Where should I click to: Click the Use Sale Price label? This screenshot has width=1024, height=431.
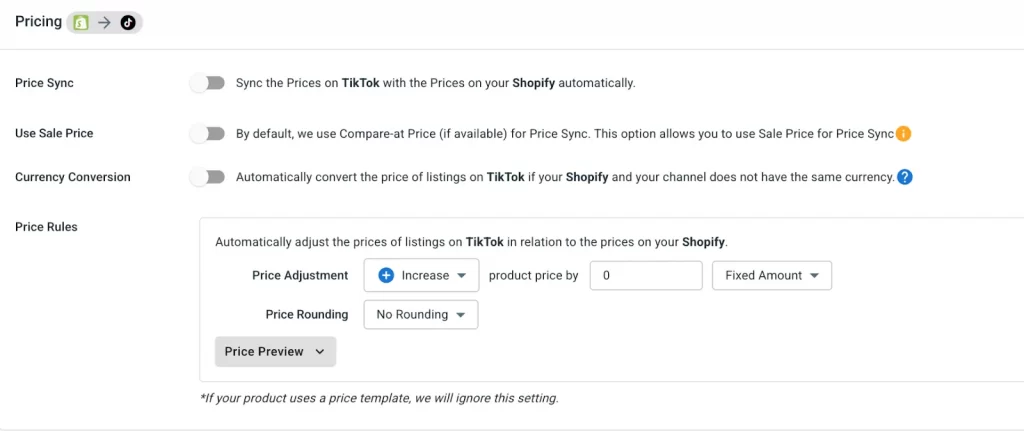tap(54, 133)
